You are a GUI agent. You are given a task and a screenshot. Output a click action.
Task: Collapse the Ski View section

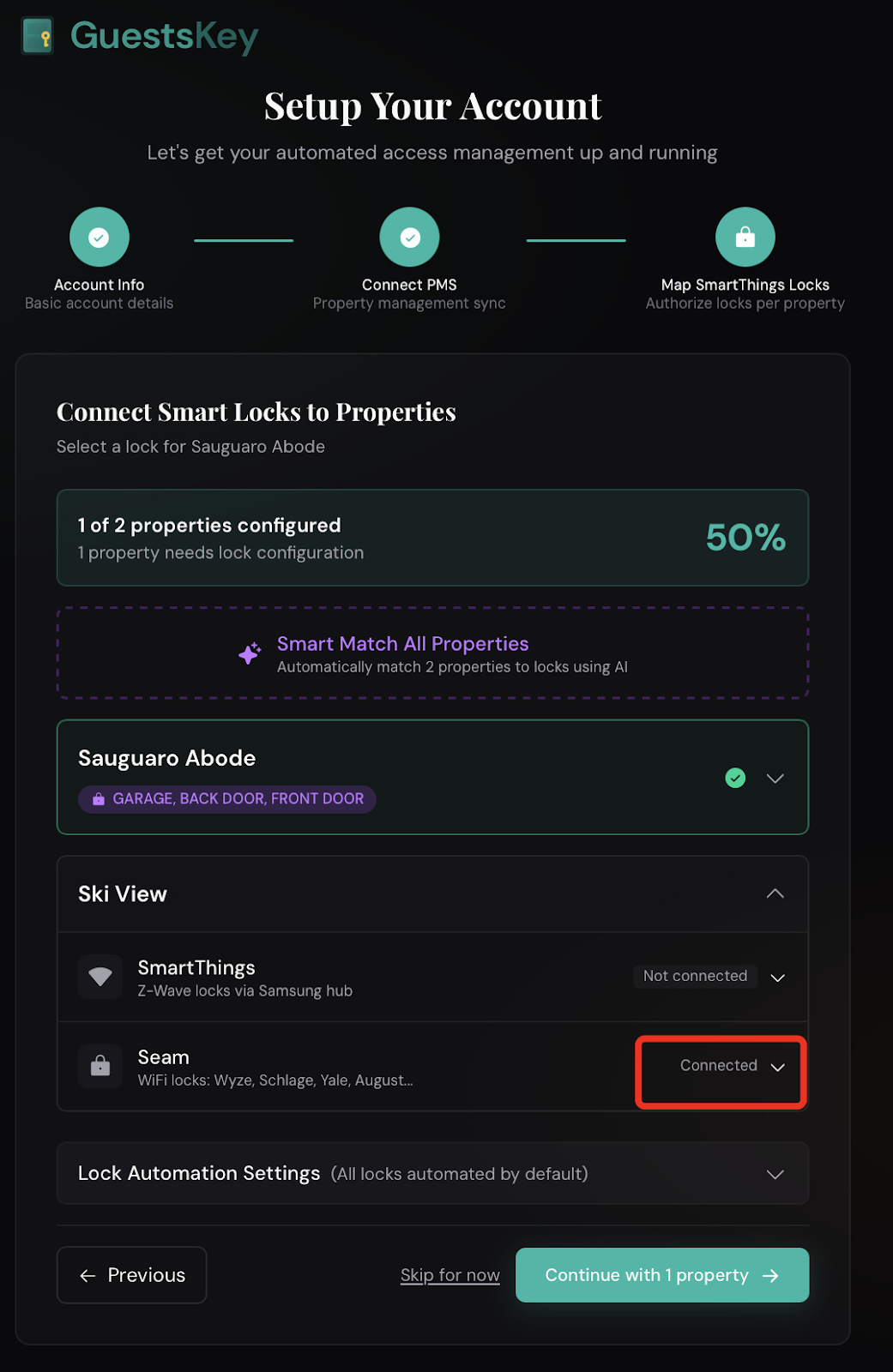[x=775, y=893]
